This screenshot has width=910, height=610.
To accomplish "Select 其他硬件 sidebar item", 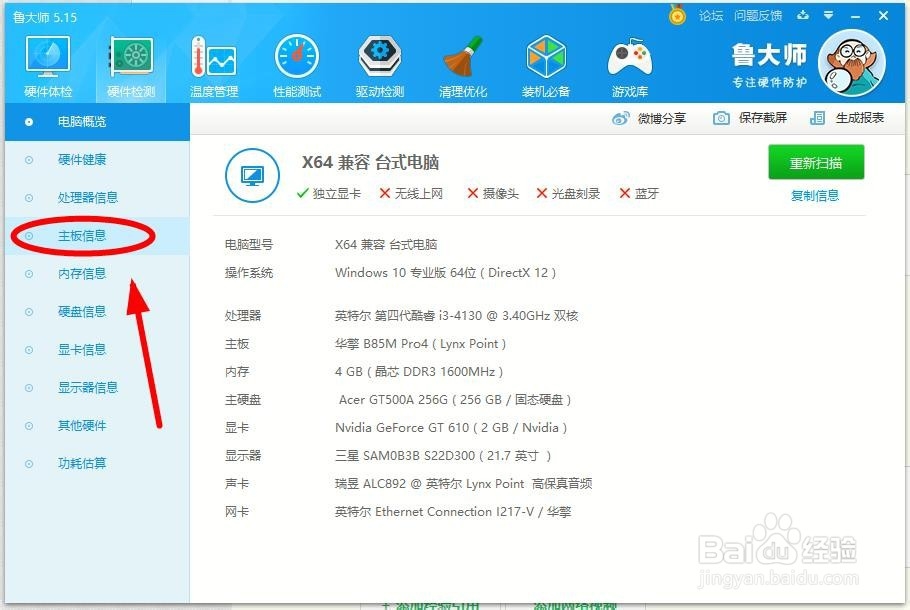I will click(98, 426).
